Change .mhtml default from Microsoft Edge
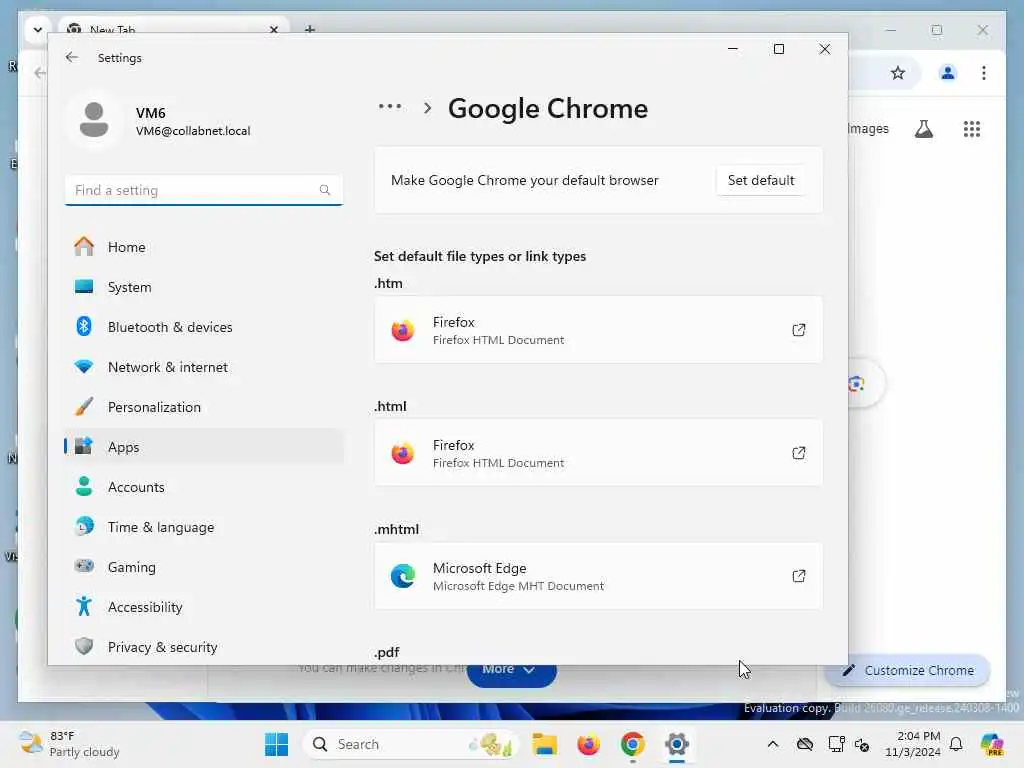1024x768 pixels. click(x=598, y=576)
